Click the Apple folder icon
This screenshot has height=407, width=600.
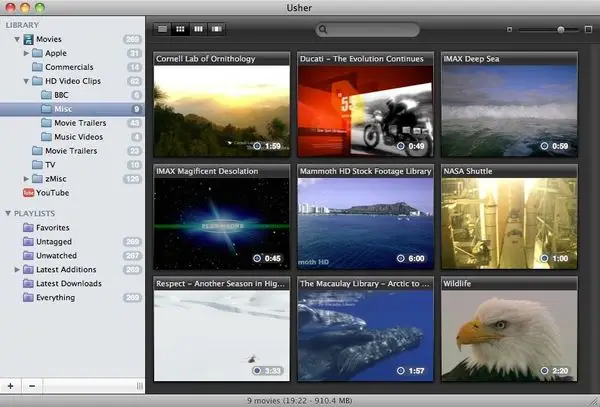[38, 53]
